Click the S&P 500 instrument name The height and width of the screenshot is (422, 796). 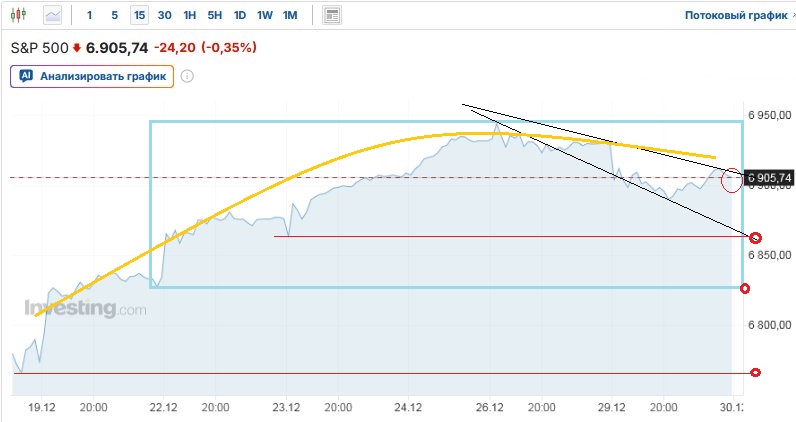click(x=39, y=47)
